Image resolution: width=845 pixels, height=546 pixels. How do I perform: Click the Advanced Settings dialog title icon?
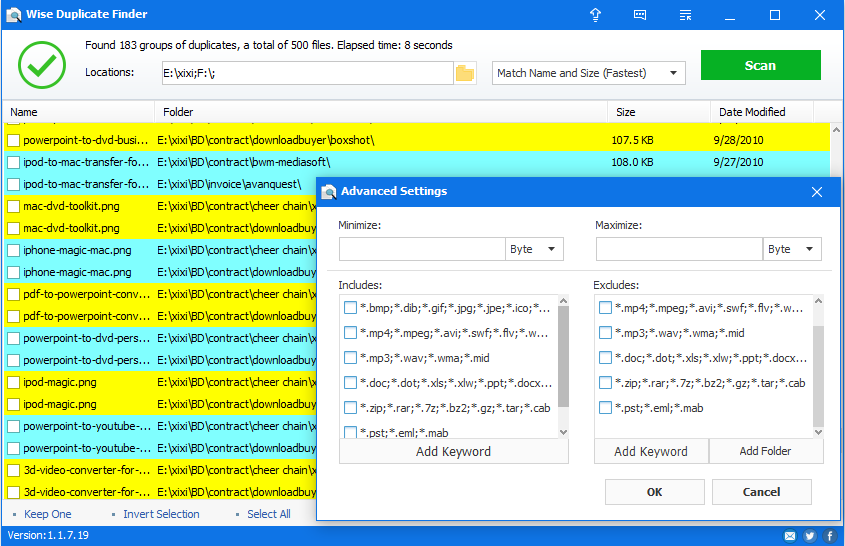329,191
